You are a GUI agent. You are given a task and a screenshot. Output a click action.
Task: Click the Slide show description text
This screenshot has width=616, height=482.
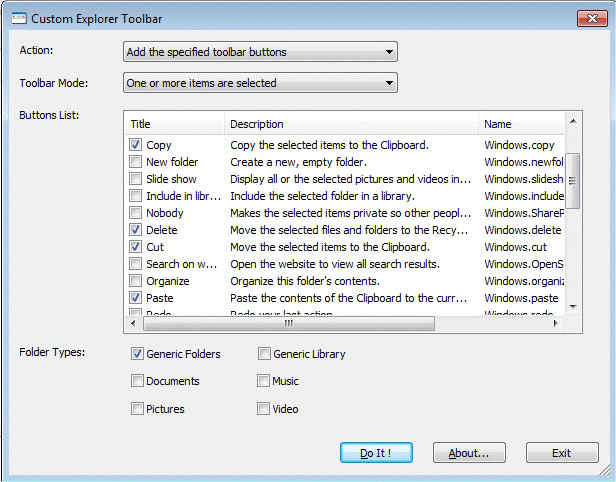[350, 179]
